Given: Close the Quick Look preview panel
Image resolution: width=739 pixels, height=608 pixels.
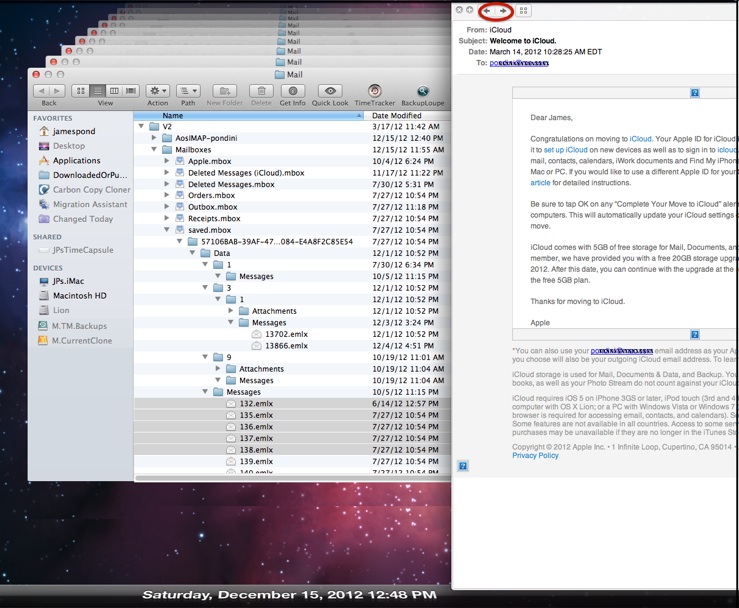Looking at the screenshot, I should pyautogui.click(x=459, y=10).
